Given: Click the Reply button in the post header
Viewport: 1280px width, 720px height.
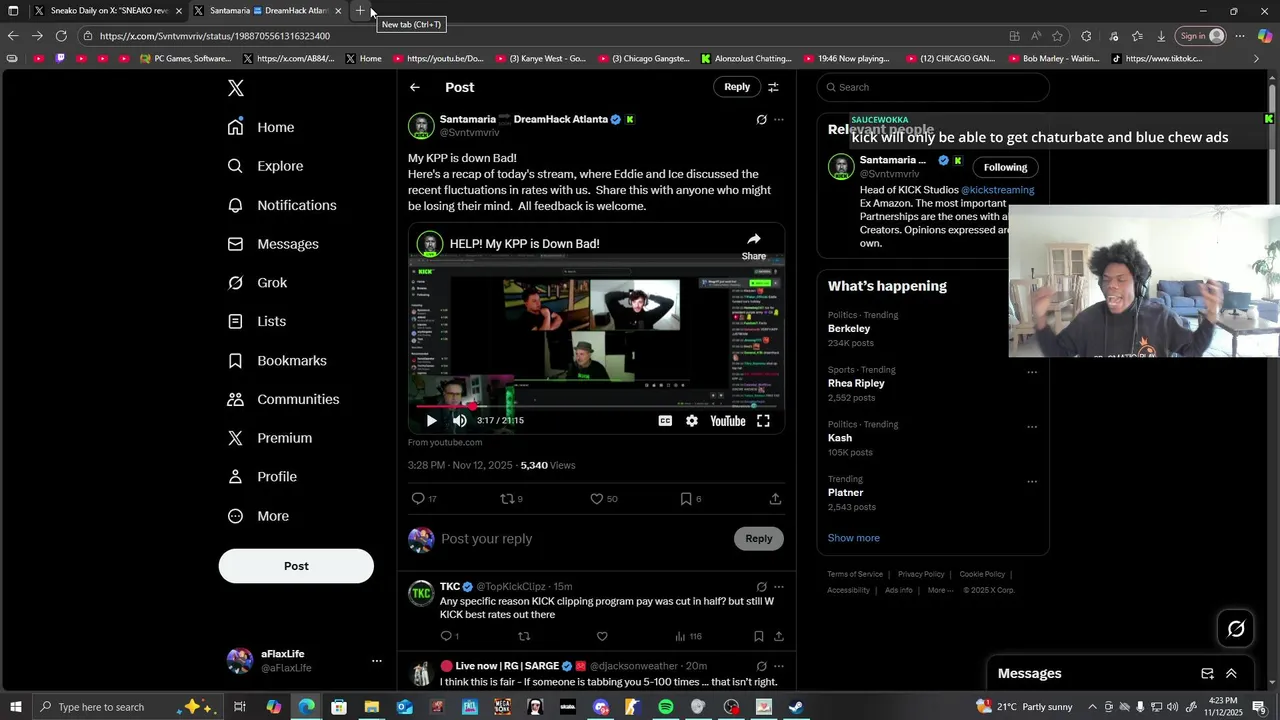Looking at the screenshot, I should coord(737,87).
